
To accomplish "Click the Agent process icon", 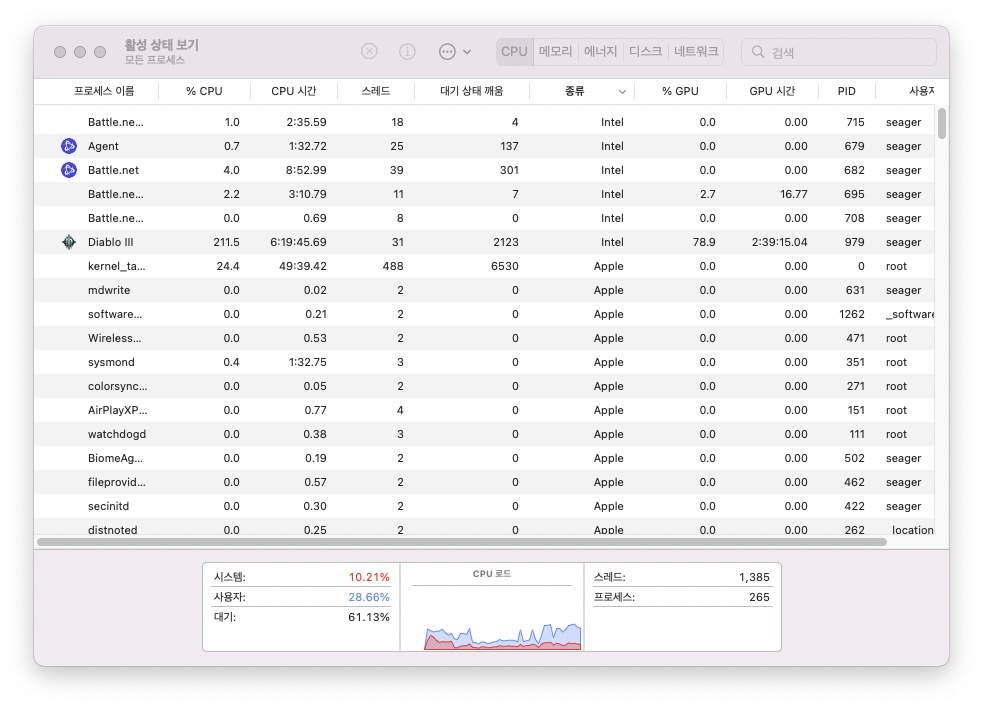I will click(x=69, y=146).
